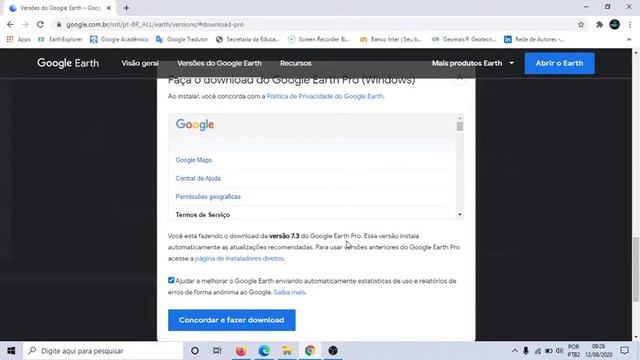
Task: Click the Termos de Serviço heading
Action: coord(203,215)
